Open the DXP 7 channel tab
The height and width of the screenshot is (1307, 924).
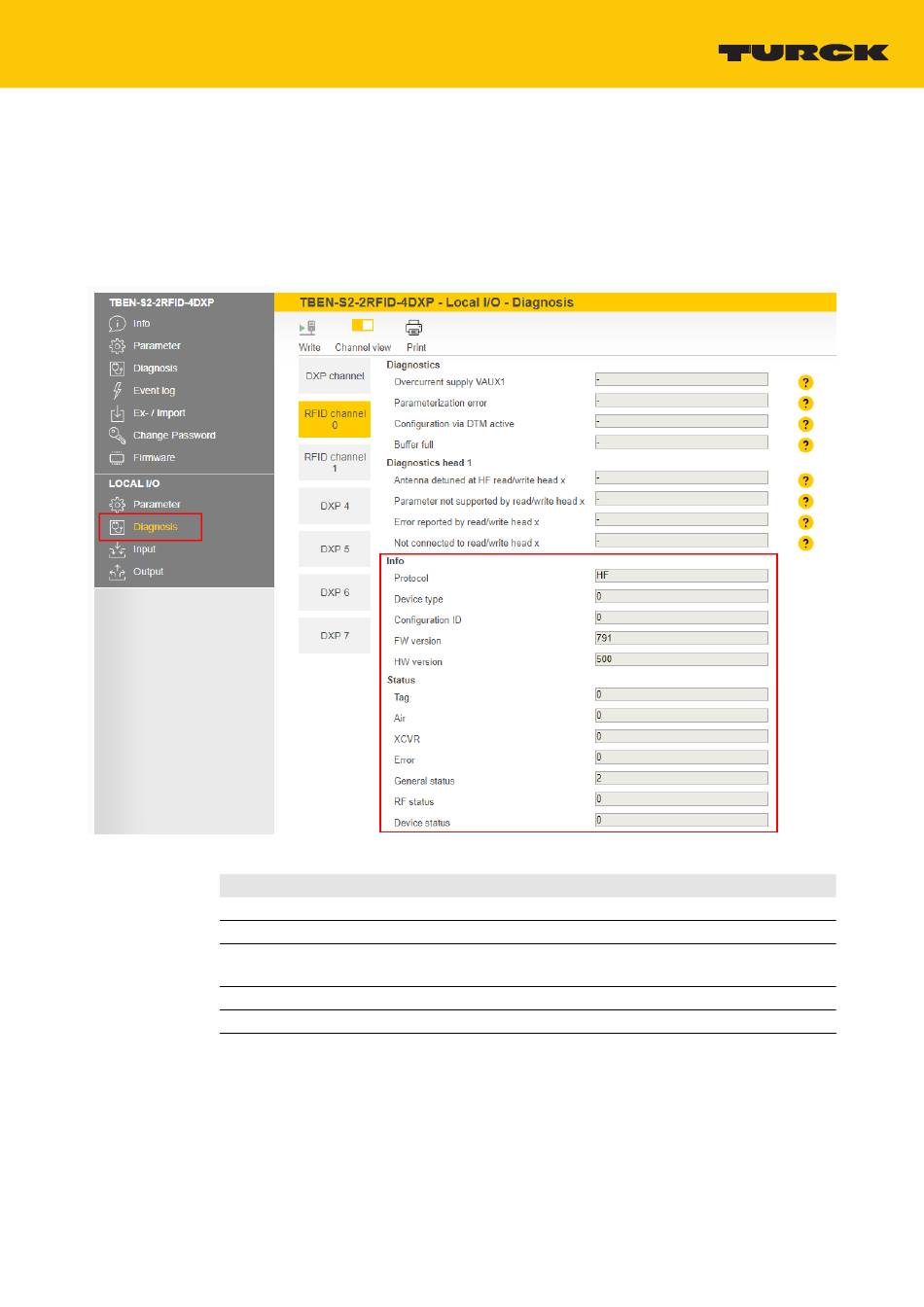[335, 635]
